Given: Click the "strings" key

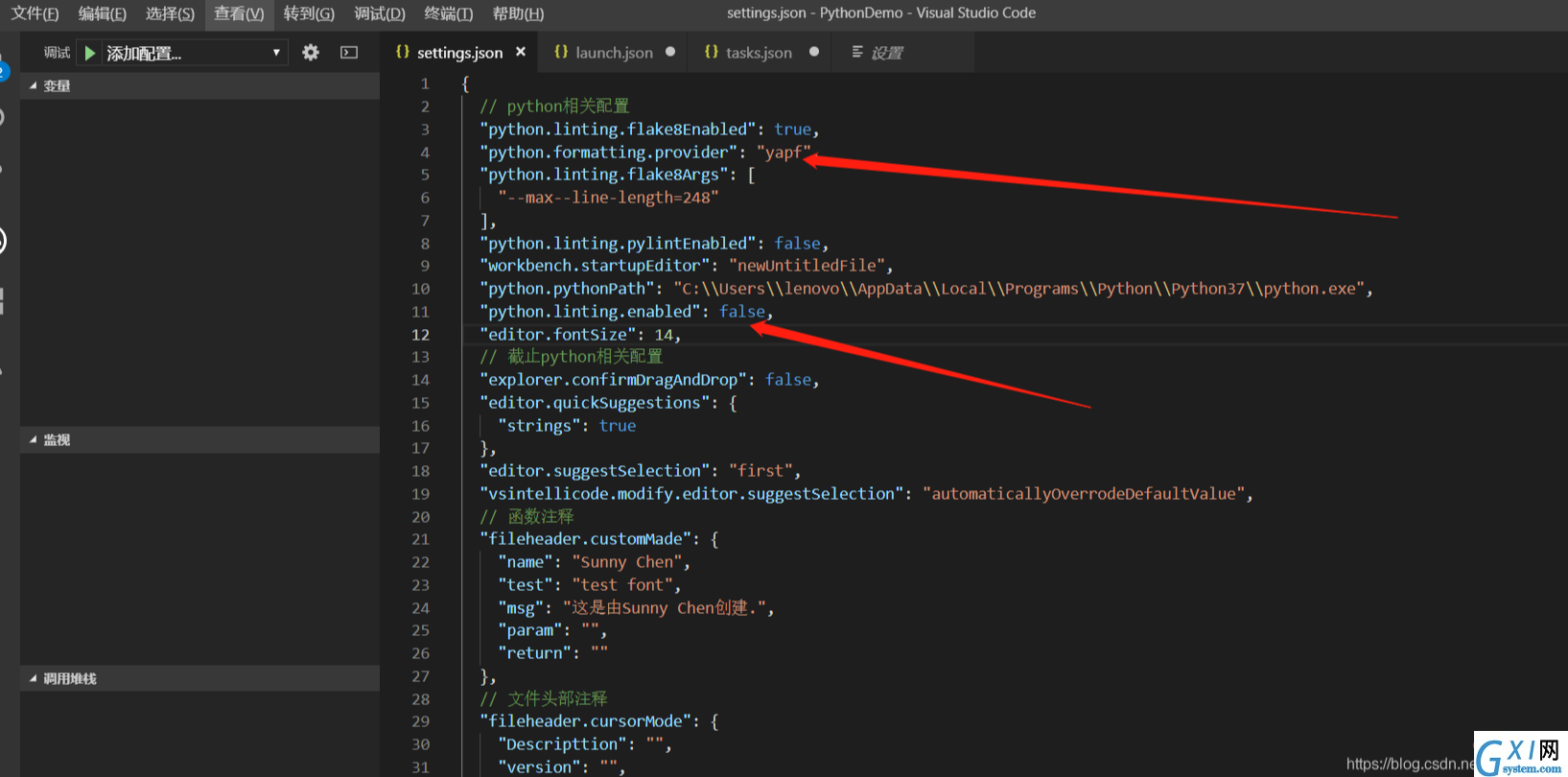Looking at the screenshot, I should tap(539, 426).
